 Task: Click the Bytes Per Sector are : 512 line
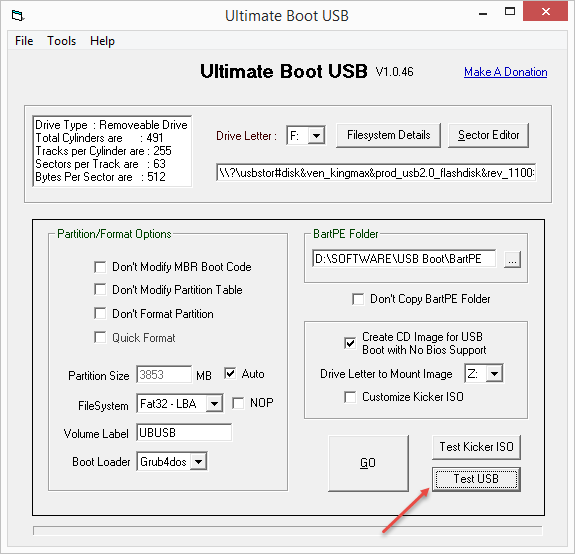100,177
